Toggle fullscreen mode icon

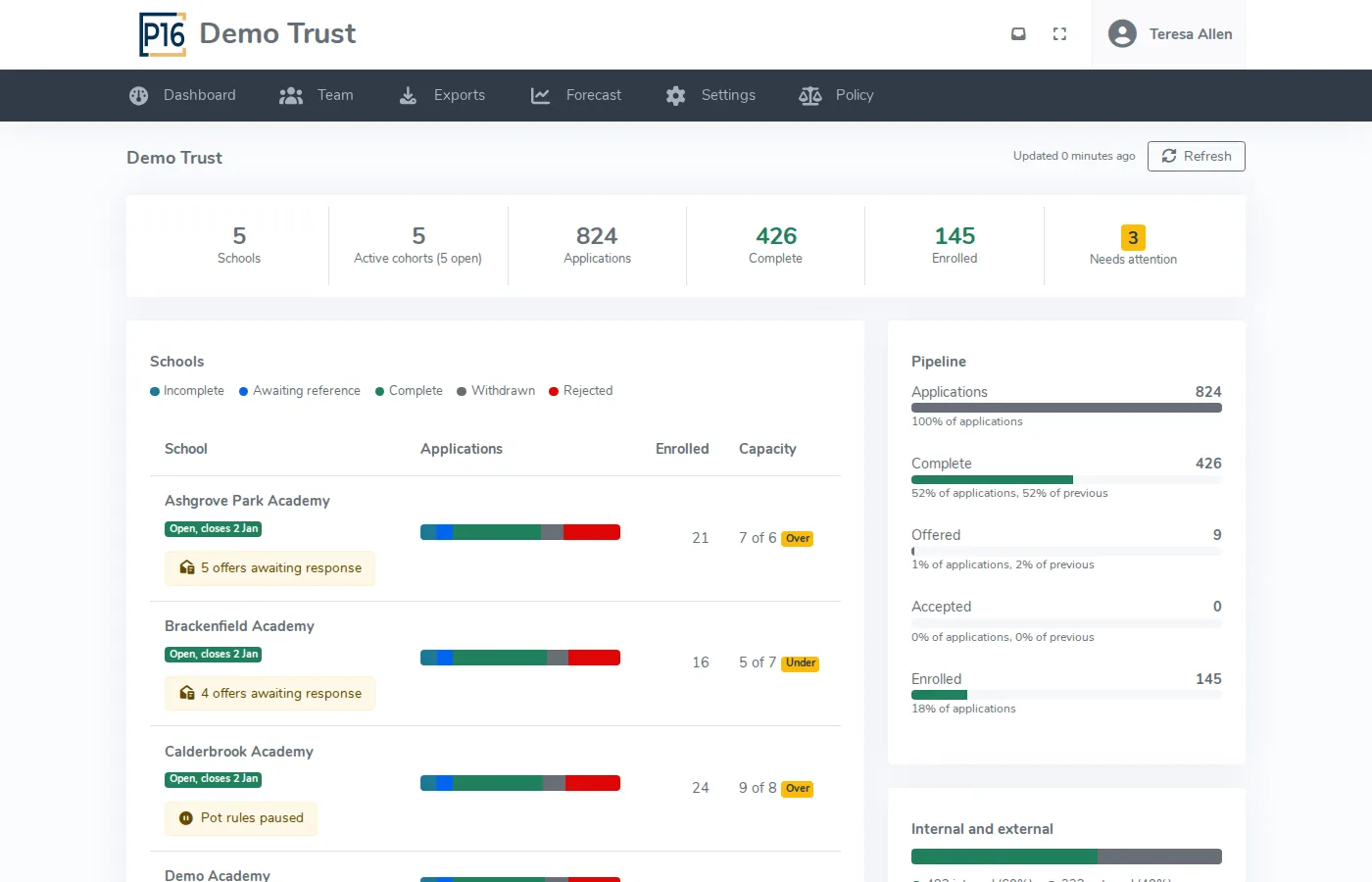1059,33
